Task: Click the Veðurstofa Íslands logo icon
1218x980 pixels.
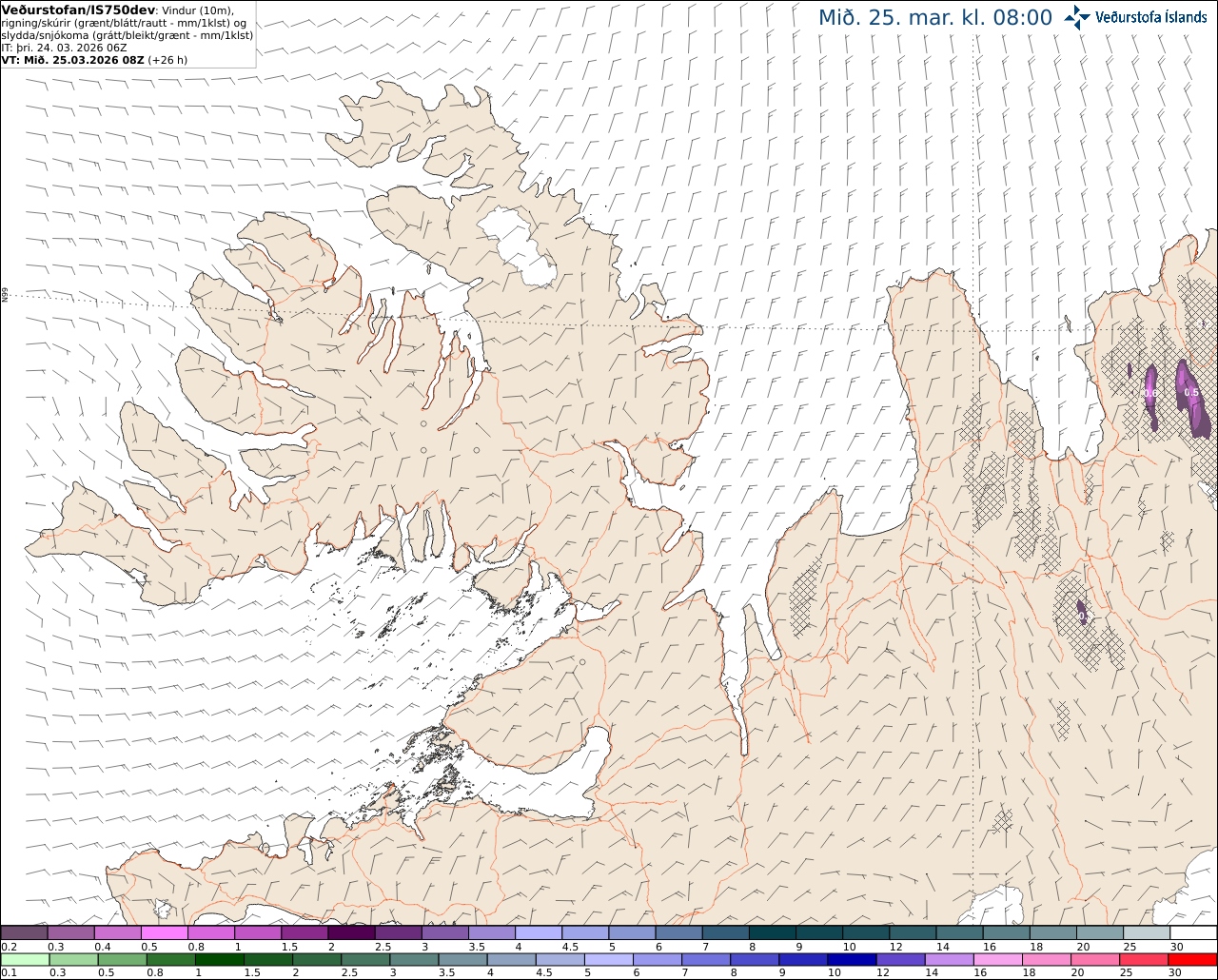Action: click(1077, 17)
